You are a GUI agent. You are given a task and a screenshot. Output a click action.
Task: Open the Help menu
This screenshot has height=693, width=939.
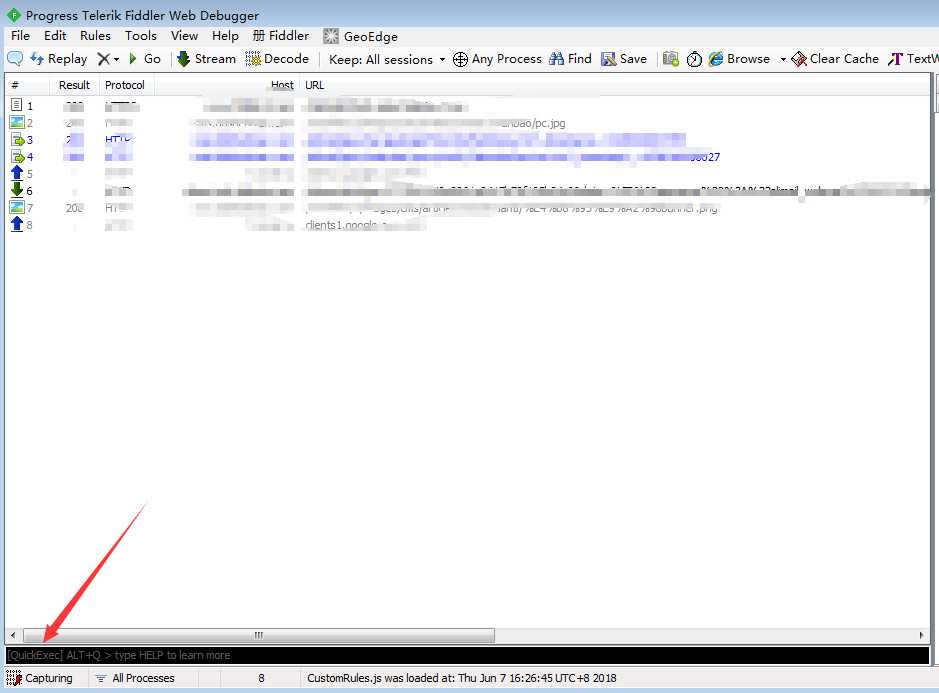[225, 36]
